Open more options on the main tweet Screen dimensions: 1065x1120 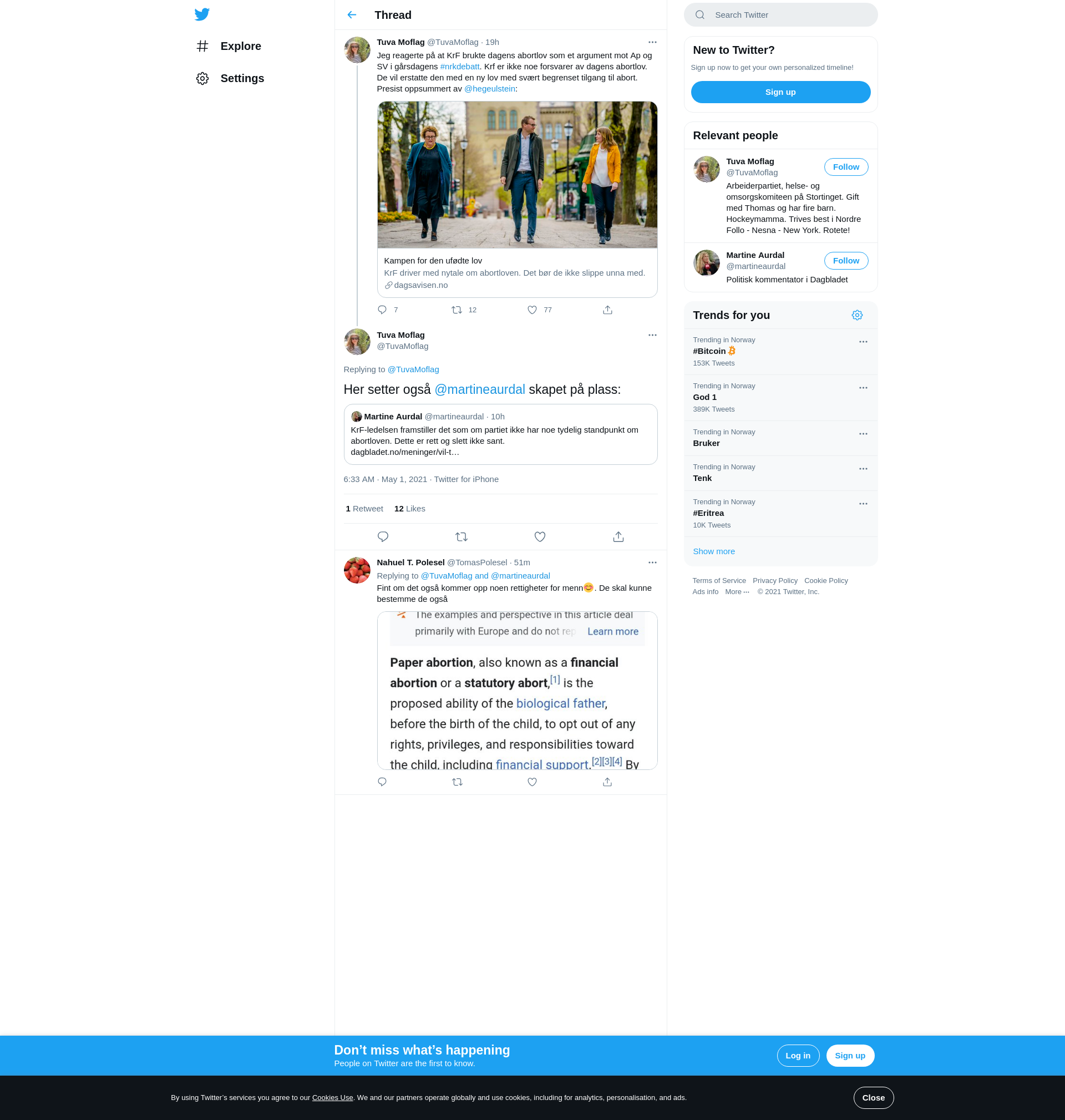[x=652, y=335]
